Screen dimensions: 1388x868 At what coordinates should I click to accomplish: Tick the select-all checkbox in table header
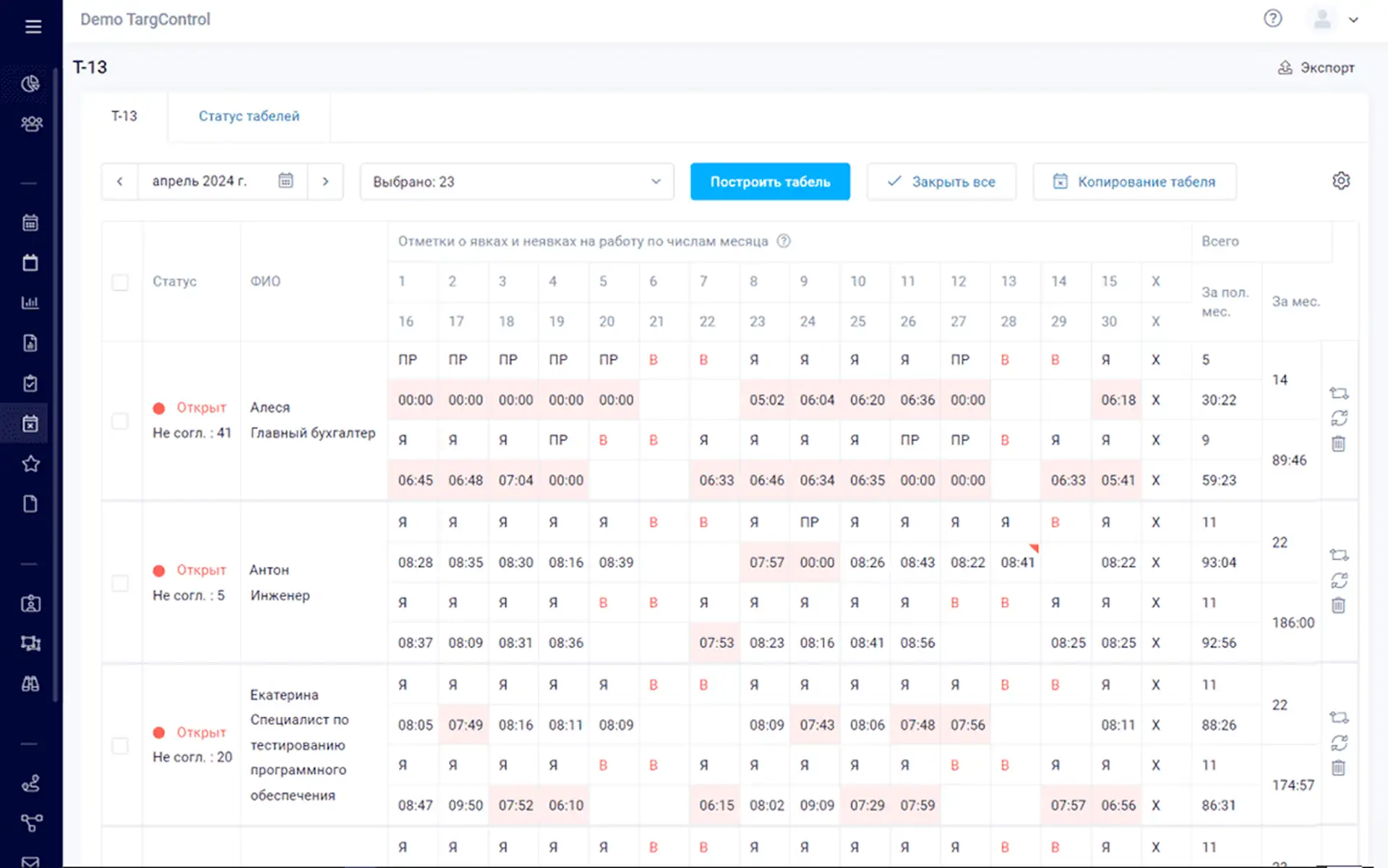tap(120, 282)
